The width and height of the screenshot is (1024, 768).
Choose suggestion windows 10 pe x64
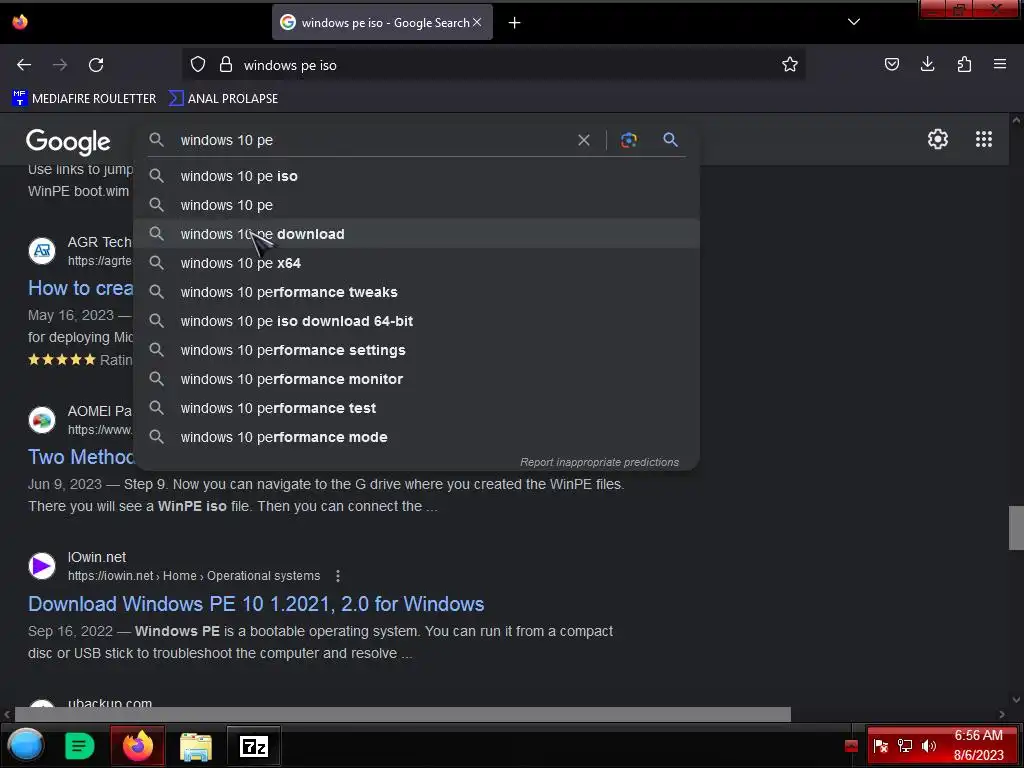click(x=417, y=263)
